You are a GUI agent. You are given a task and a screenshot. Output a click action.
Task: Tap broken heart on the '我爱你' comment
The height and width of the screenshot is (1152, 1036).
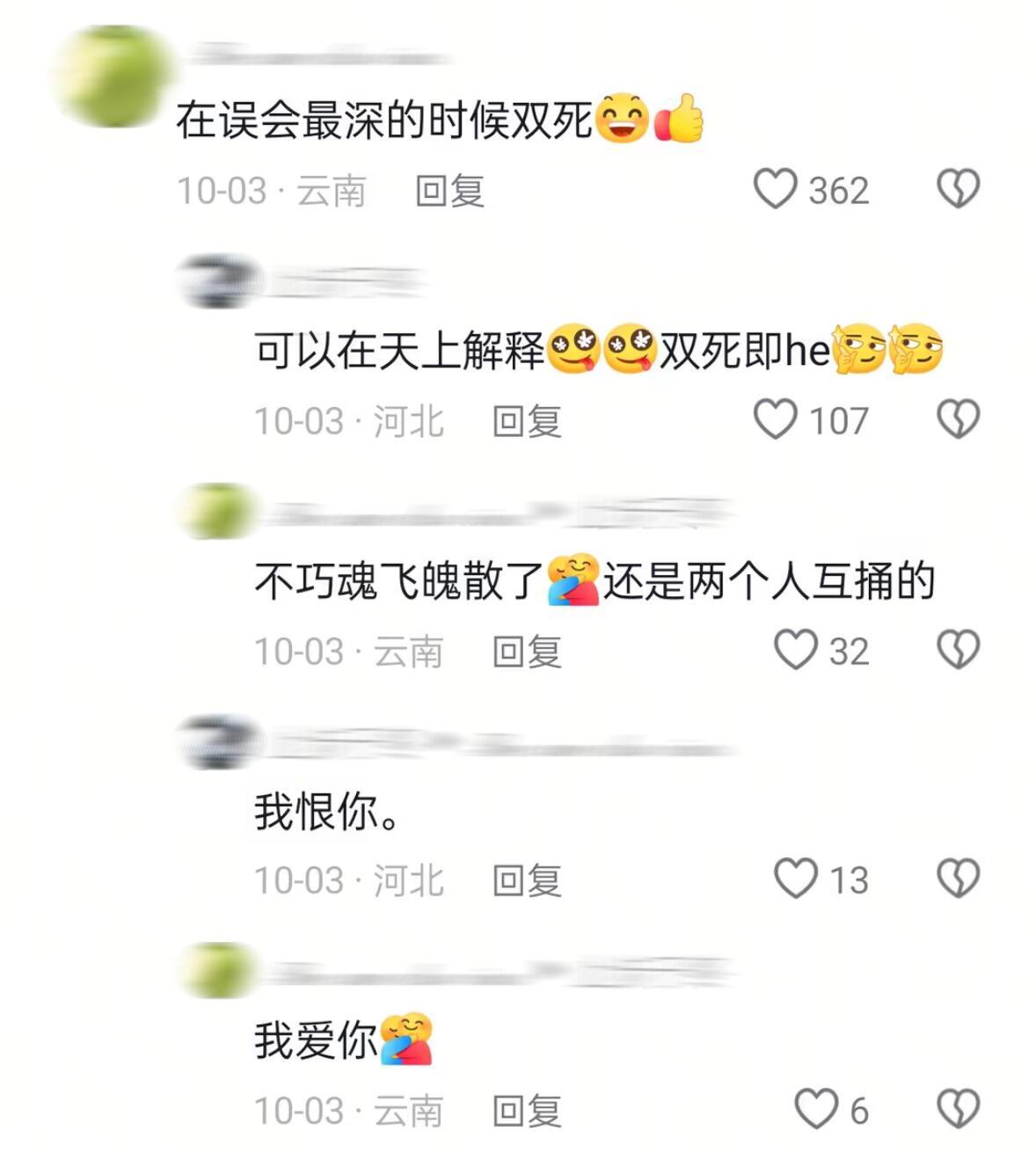pos(958,1109)
